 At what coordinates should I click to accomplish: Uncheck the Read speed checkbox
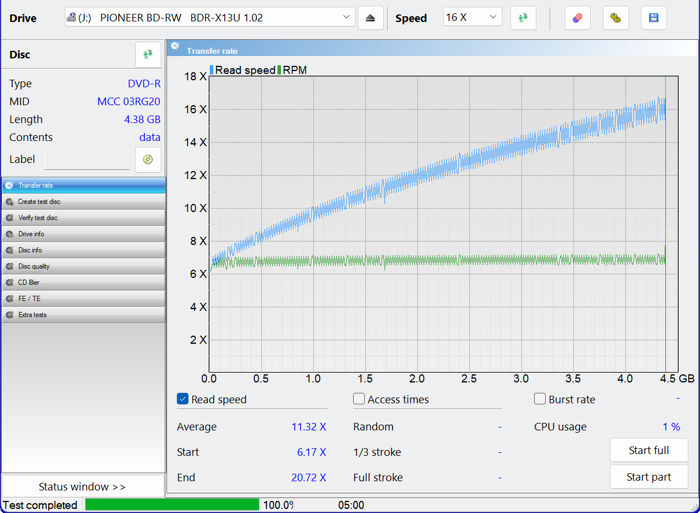pos(183,399)
